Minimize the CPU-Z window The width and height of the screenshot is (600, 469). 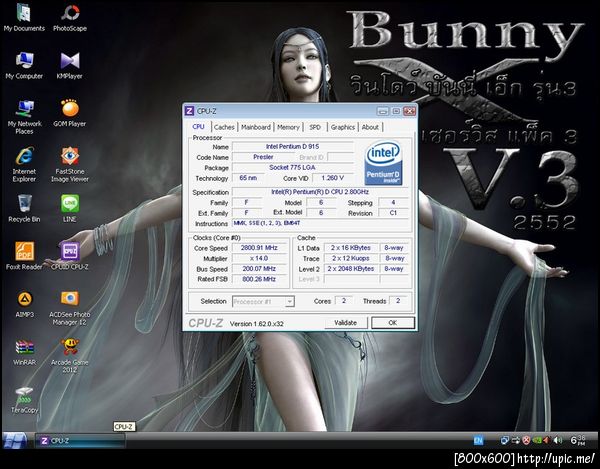(382, 111)
